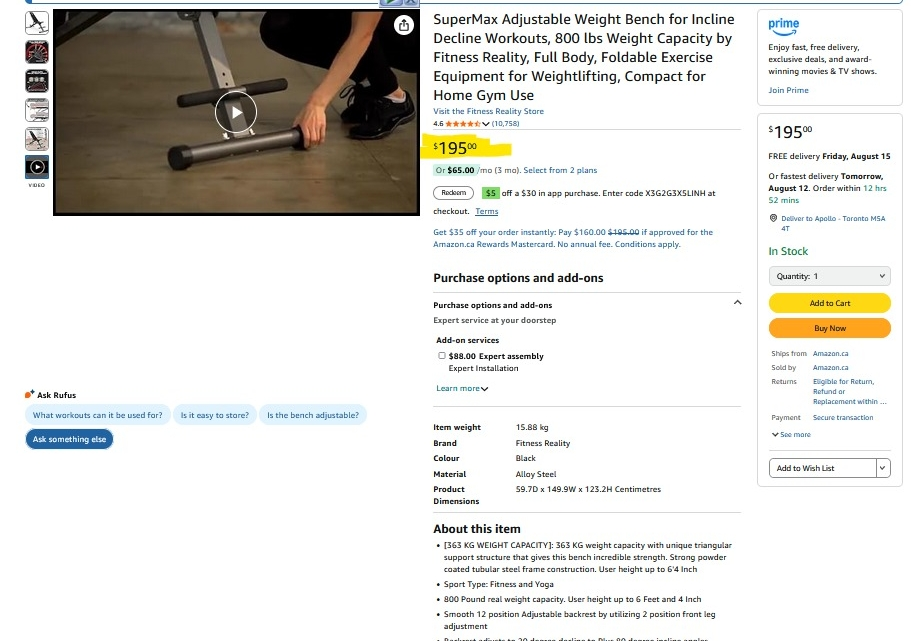The image size is (911, 641).
Task: Expand See more seller details
Action: click(x=791, y=435)
